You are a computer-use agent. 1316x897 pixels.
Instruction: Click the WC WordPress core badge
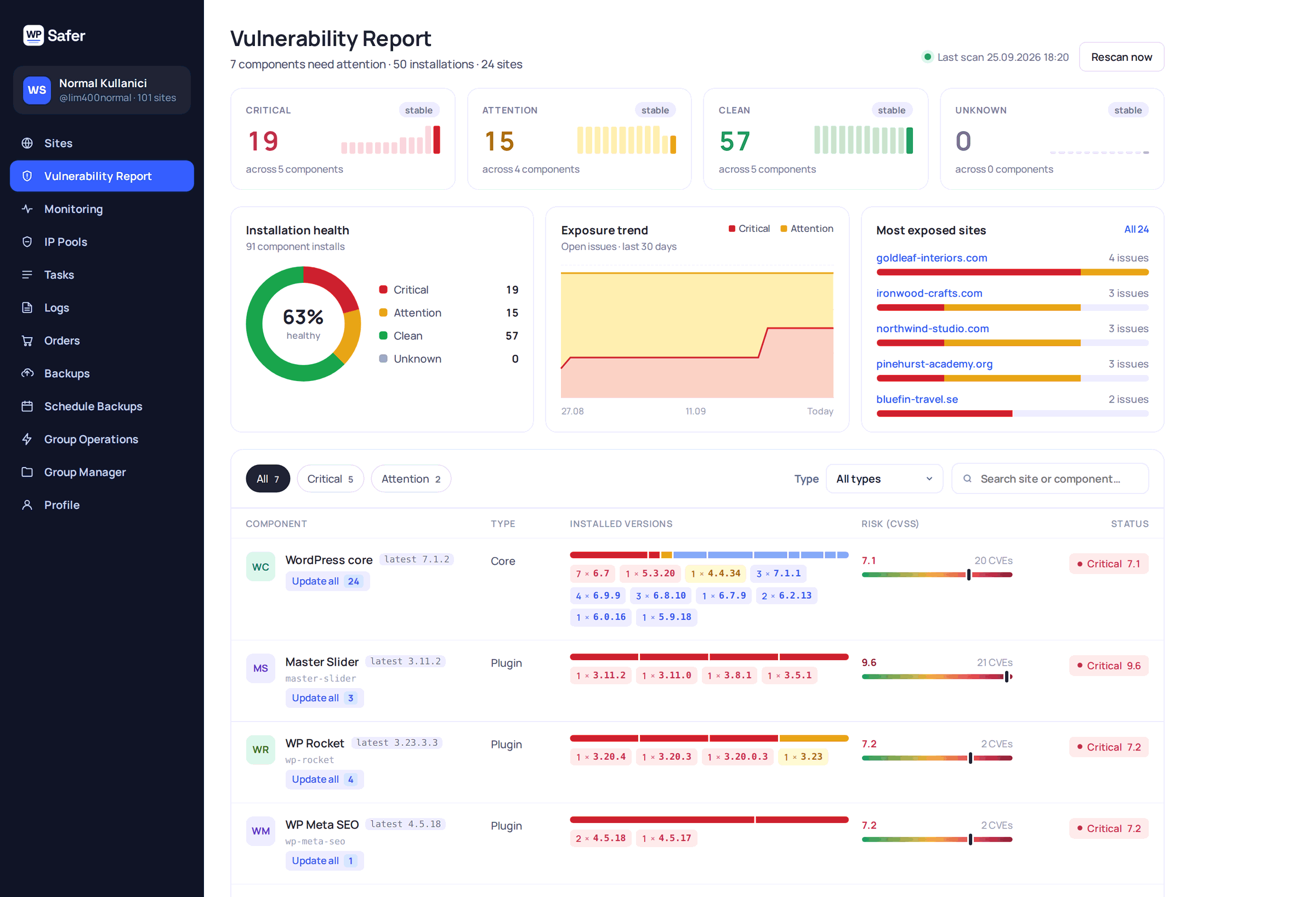[x=260, y=566]
